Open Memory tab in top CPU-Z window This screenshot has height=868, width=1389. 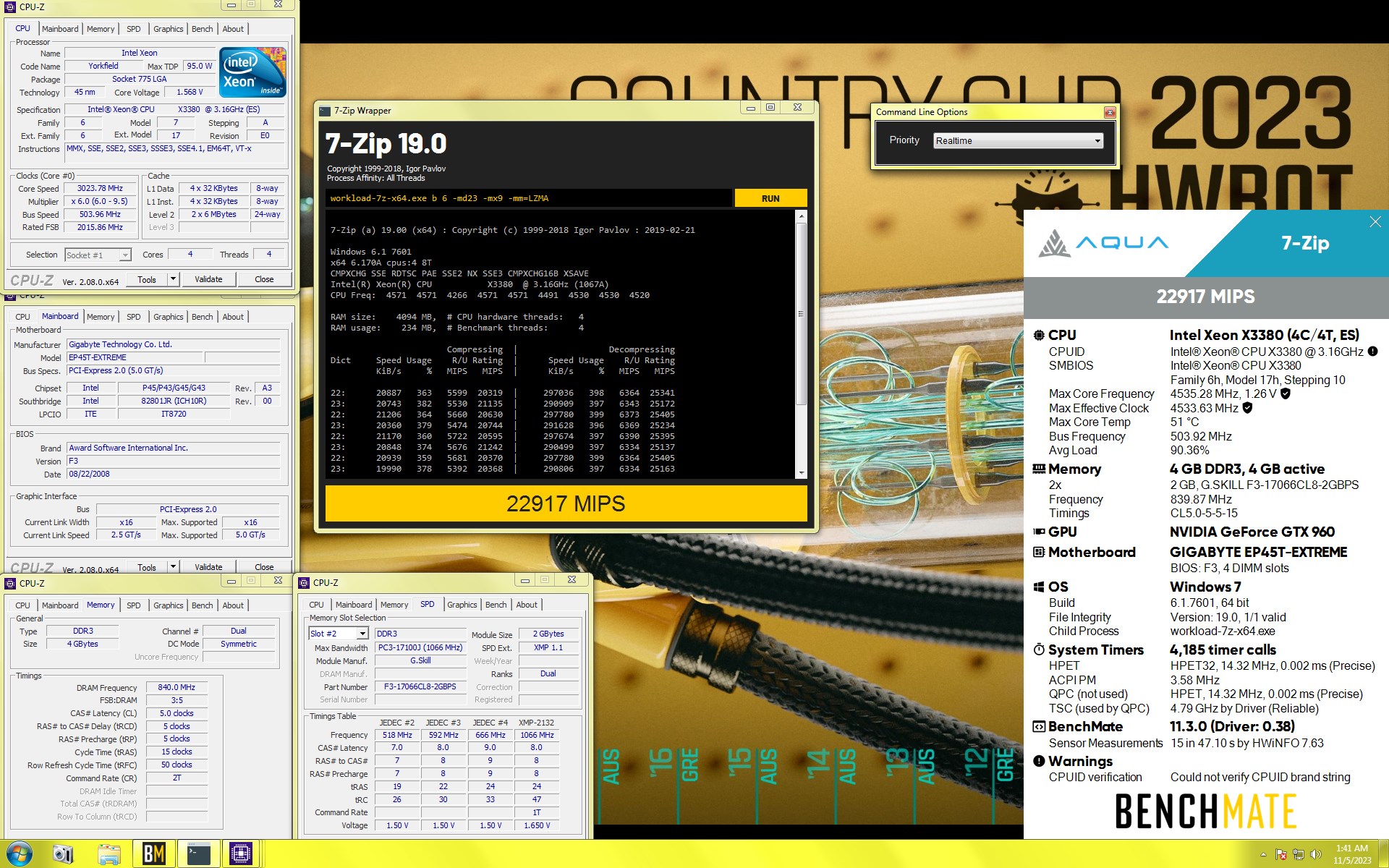(101, 29)
